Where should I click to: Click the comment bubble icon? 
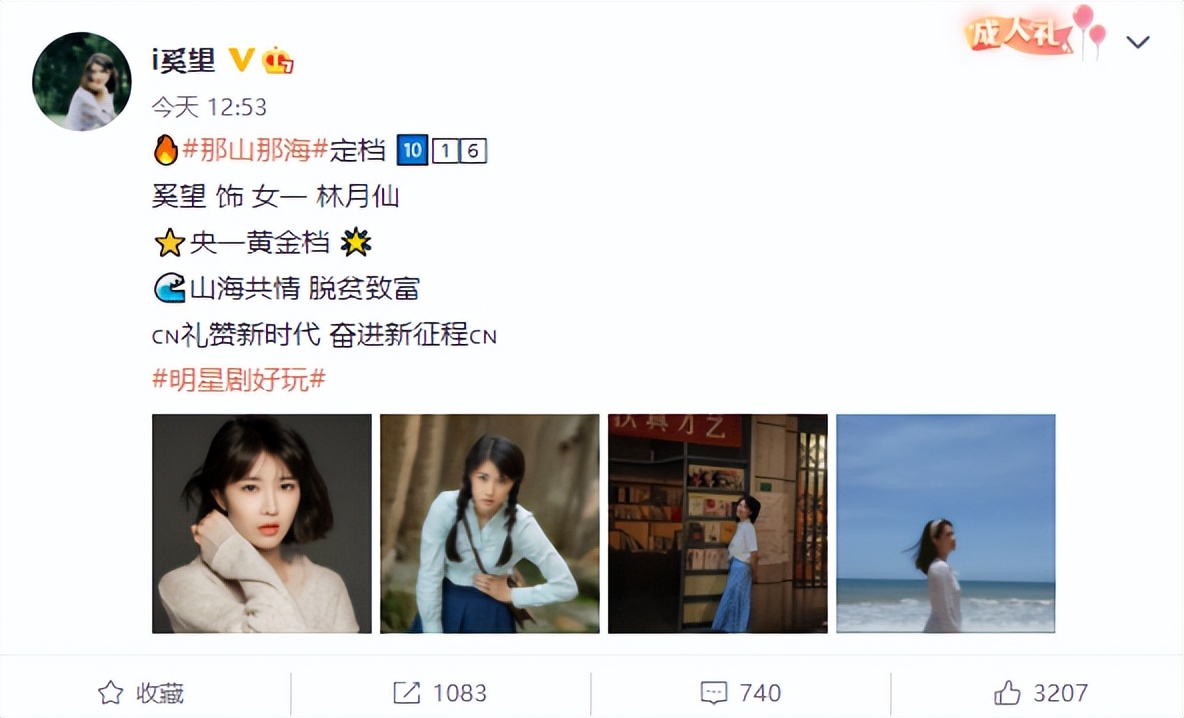(x=714, y=692)
